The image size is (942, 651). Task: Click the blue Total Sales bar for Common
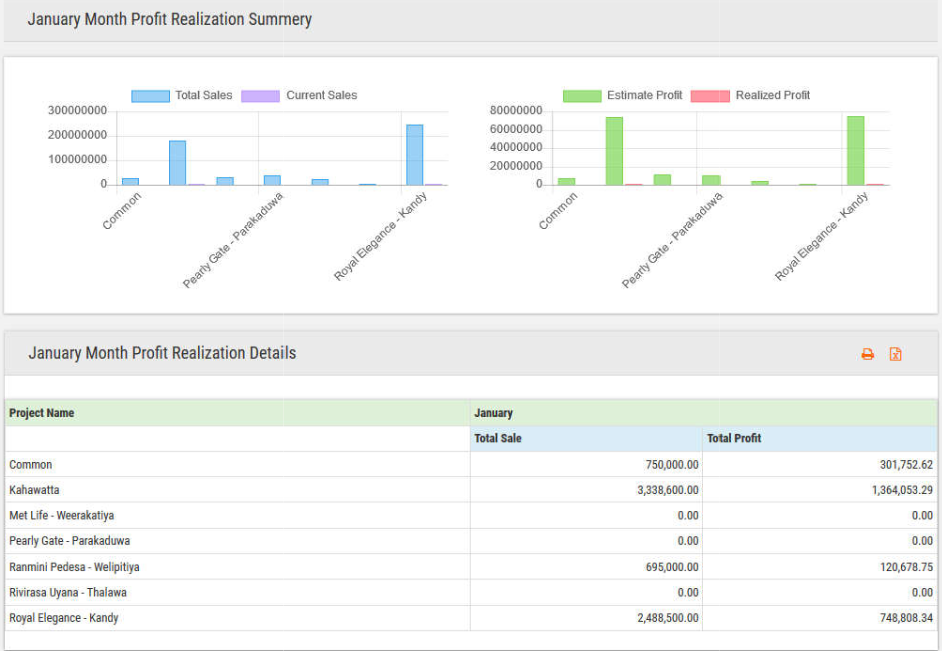pyautogui.click(x=130, y=181)
